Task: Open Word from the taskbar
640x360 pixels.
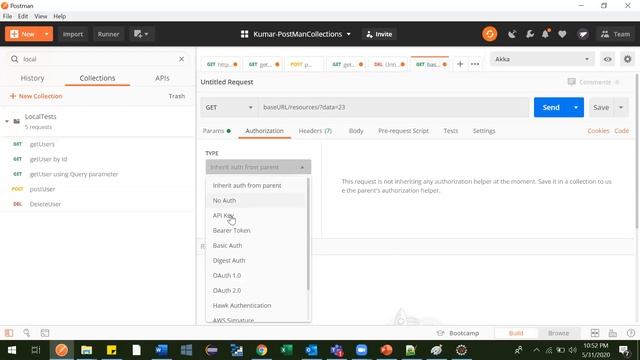Action: (162, 350)
